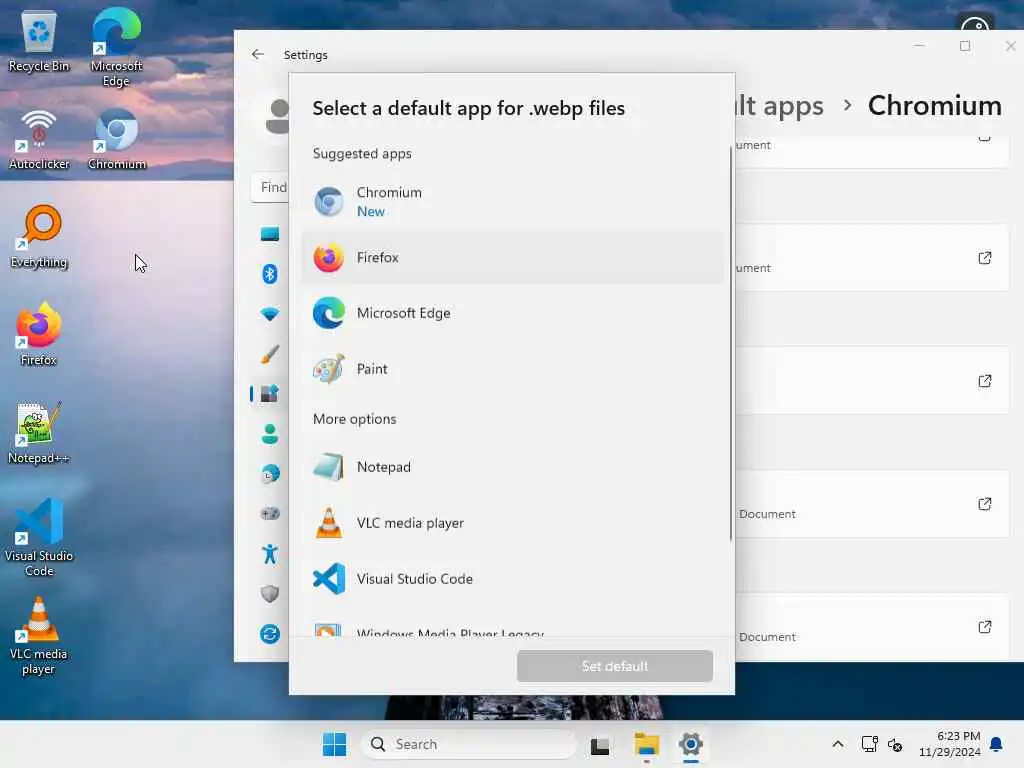Click the Find a setting search box
The height and width of the screenshot is (768, 1024).
click(x=270, y=187)
